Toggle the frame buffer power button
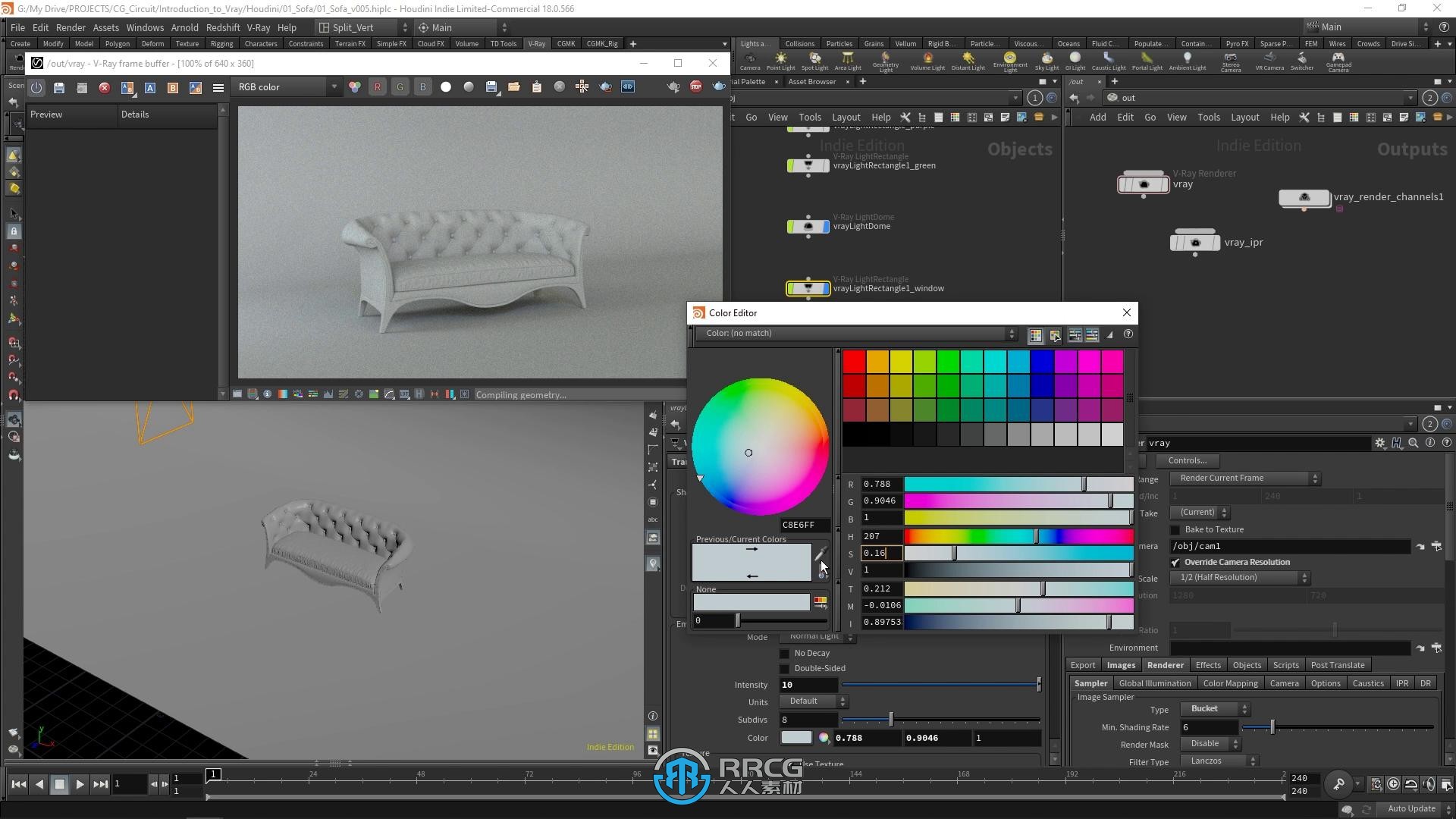Viewport: 1456px width, 819px height. coord(36,87)
